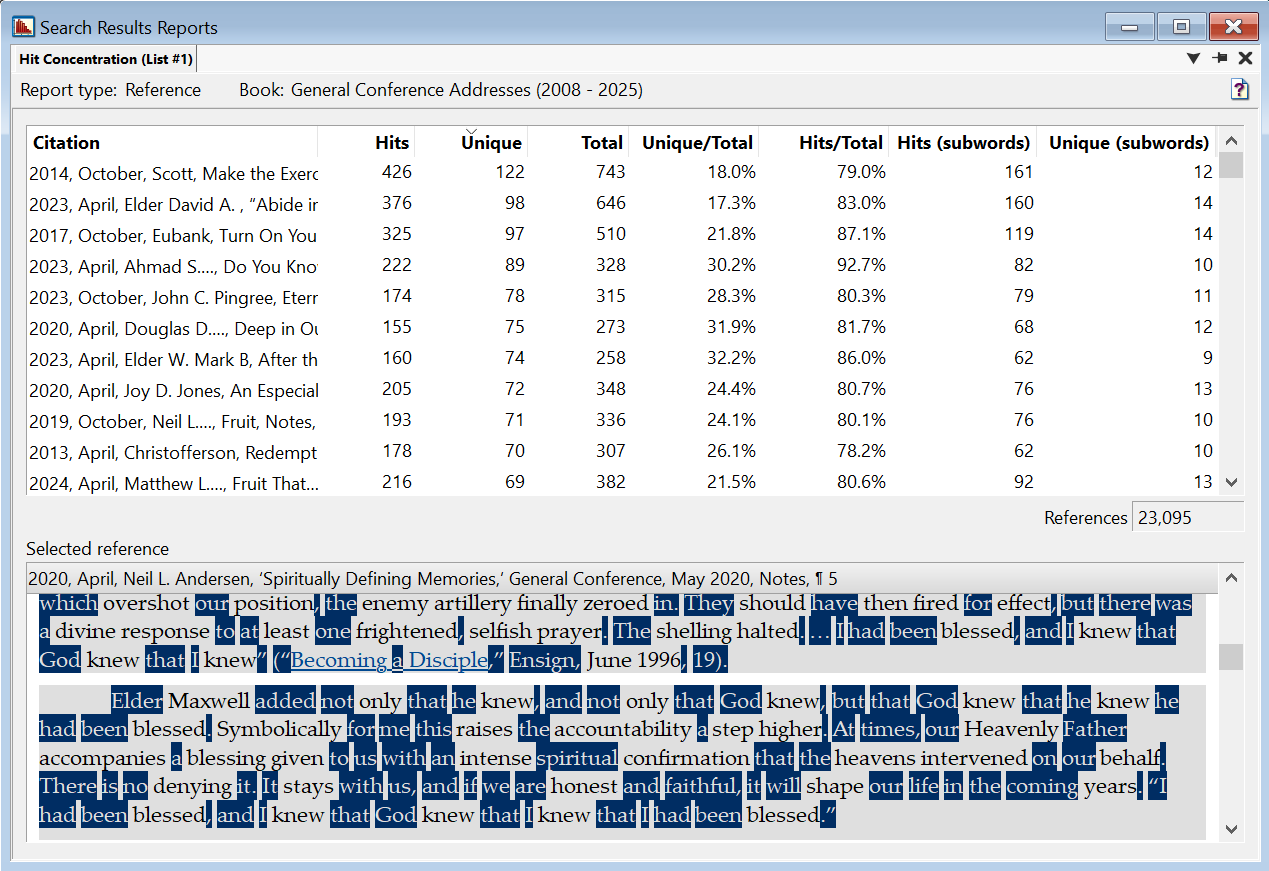Maximize the Search Results Reports window
The width and height of the screenshot is (1269, 871).
pyautogui.click(x=1181, y=27)
